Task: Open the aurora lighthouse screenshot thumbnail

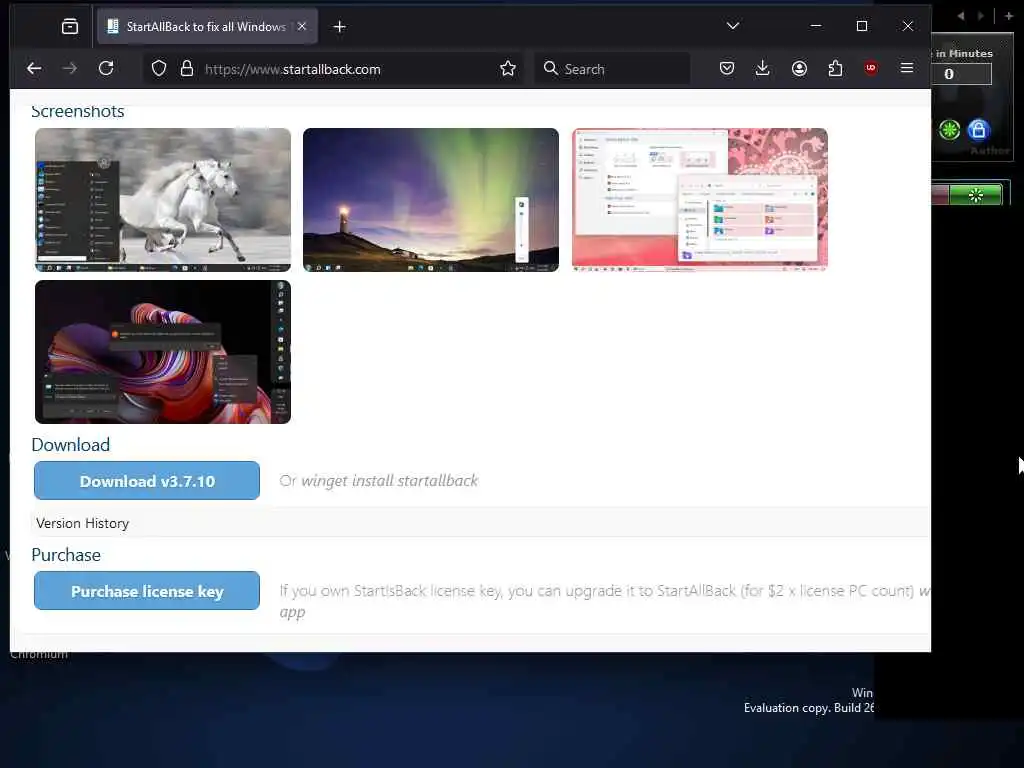Action: pyautogui.click(x=431, y=200)
